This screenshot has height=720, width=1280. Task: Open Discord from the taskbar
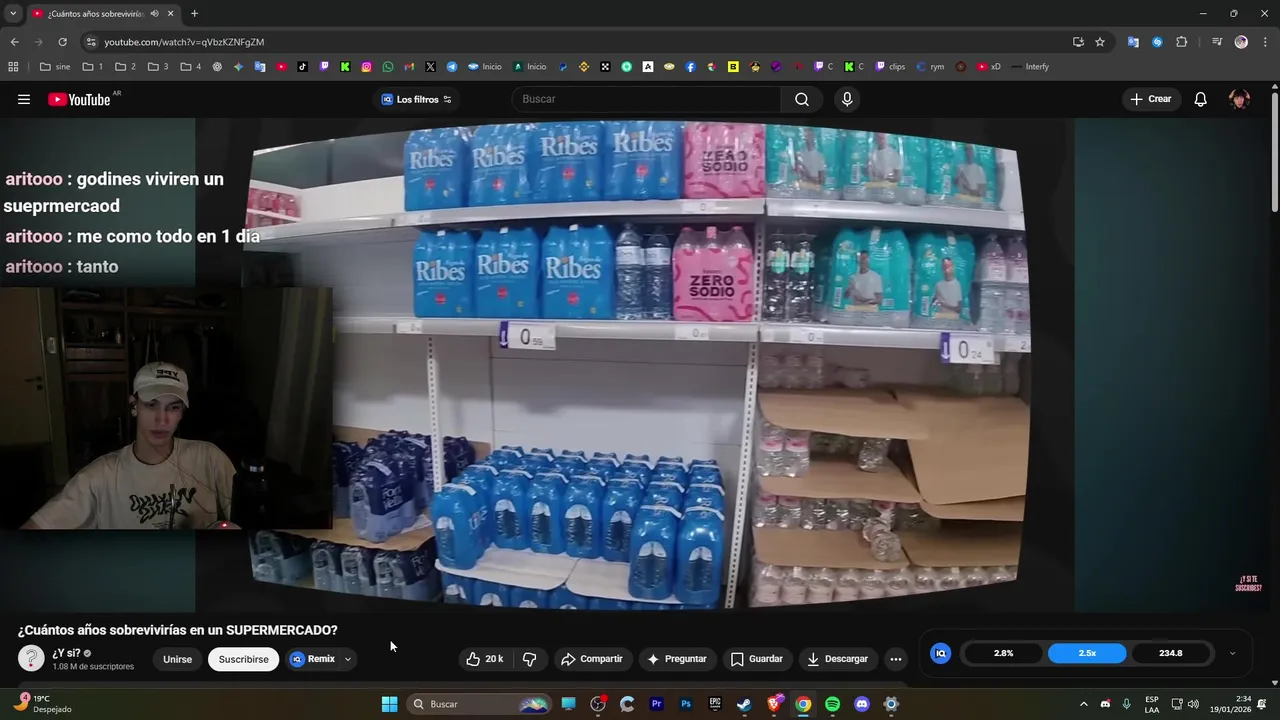(x=862, y=704)
